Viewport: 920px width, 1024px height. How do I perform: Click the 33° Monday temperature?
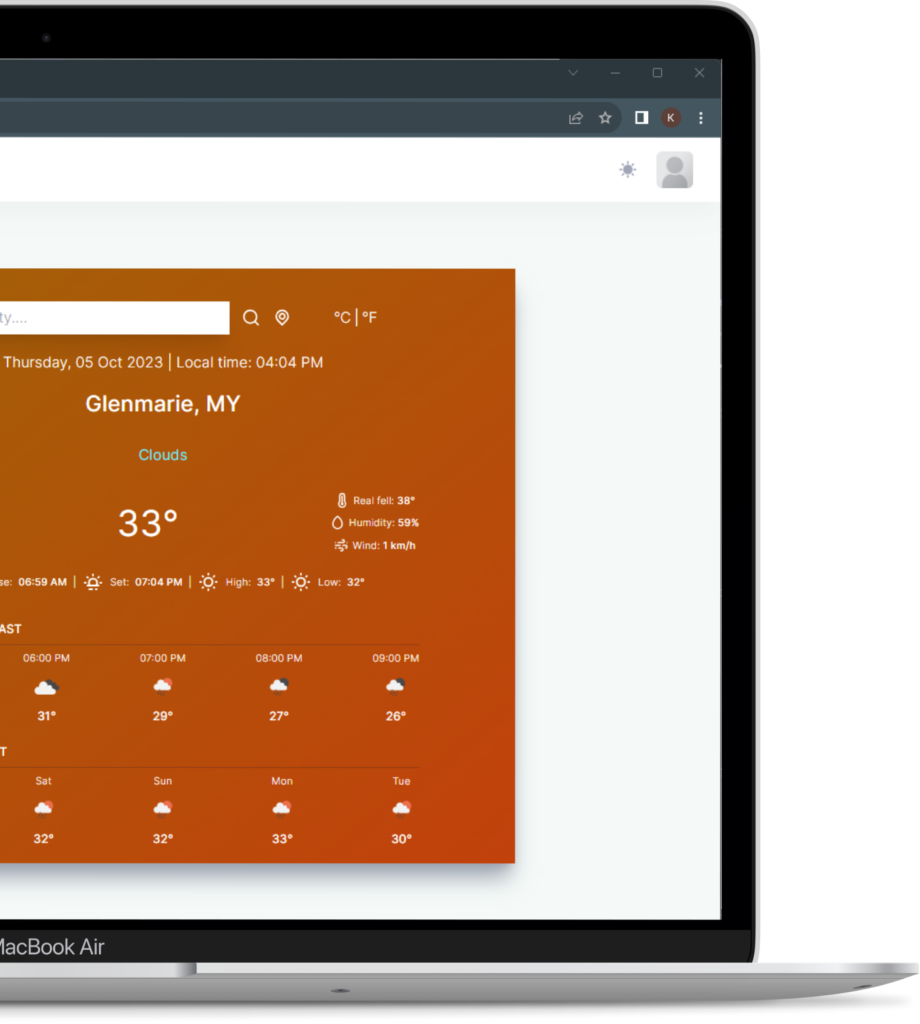(282, 839)
